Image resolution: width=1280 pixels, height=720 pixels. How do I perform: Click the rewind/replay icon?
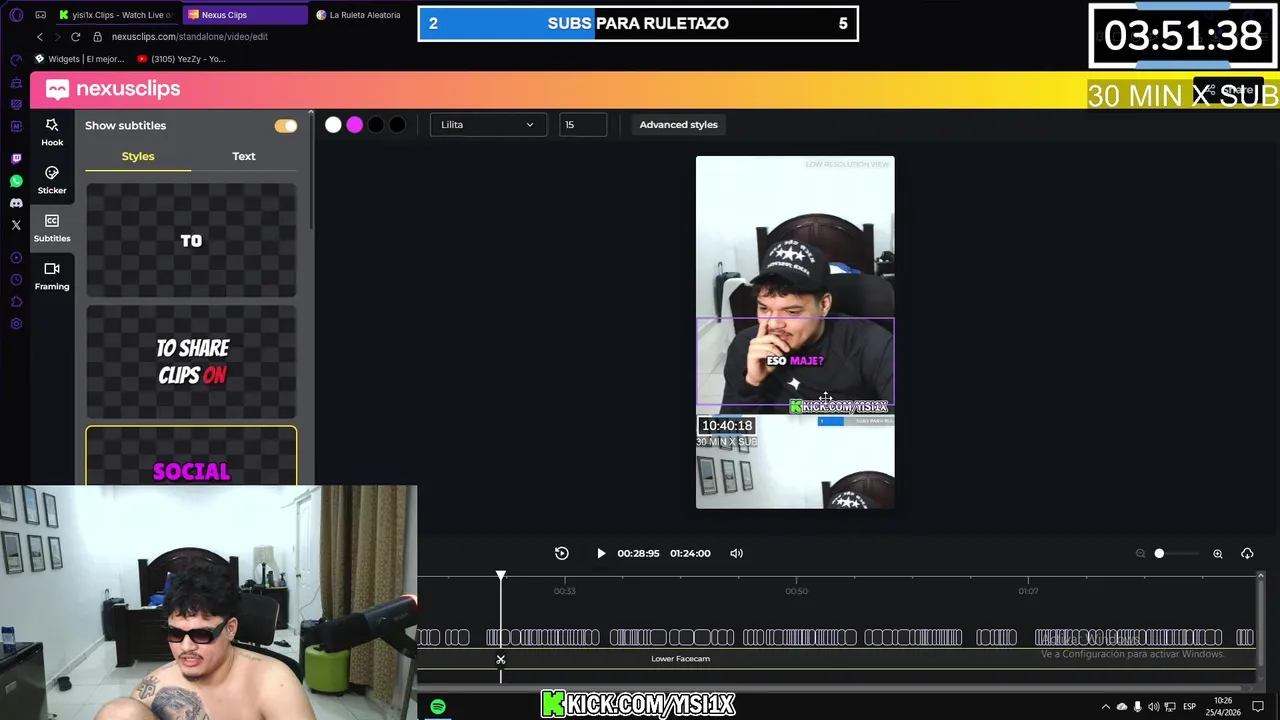[562, 553]
